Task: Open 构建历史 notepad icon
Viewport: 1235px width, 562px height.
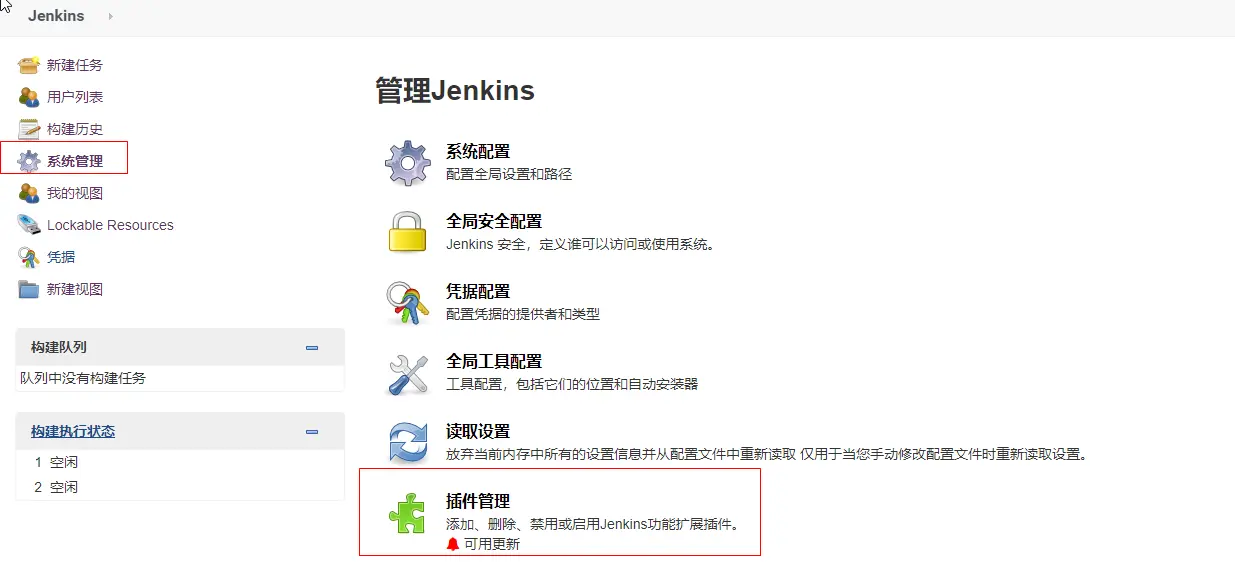Action: pyautogui.click(x=29, y=129)
